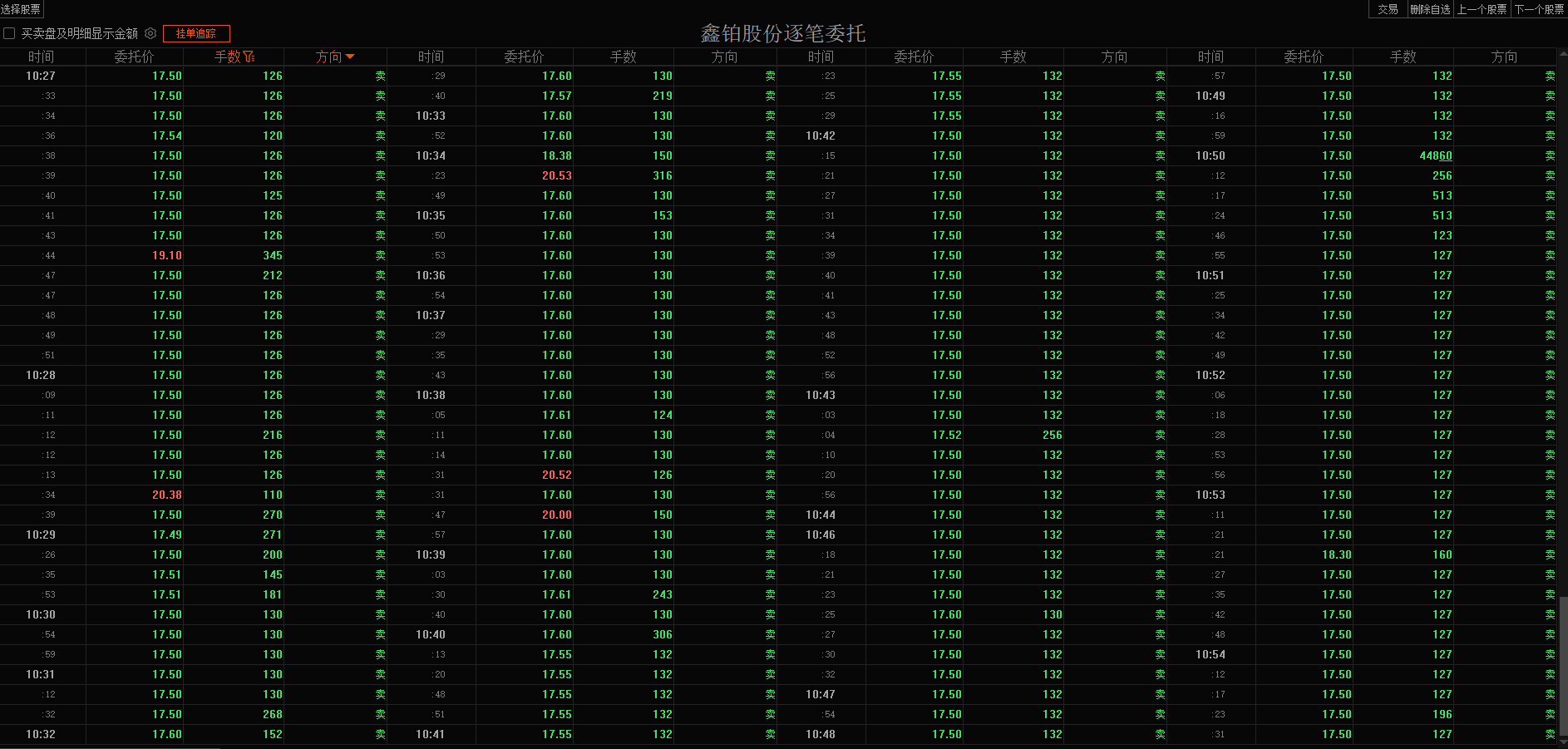The image size is (1568, 749).
Task: Select the 120 volume cell
Action: coord(273,136)
